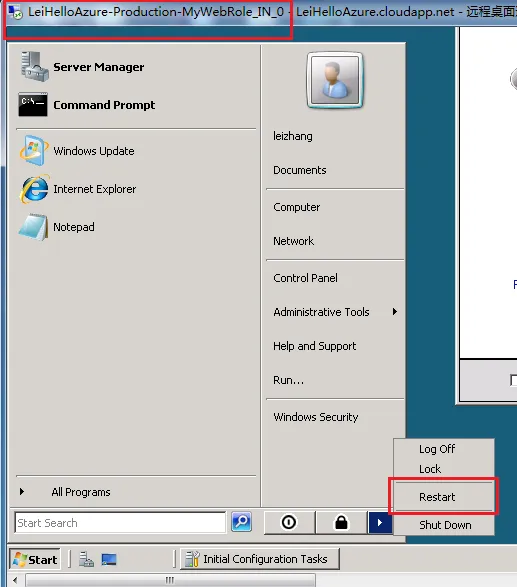517x587 pixels.
Task: Click the horizontal scrollbar thumb
Action: click(170, 580)
